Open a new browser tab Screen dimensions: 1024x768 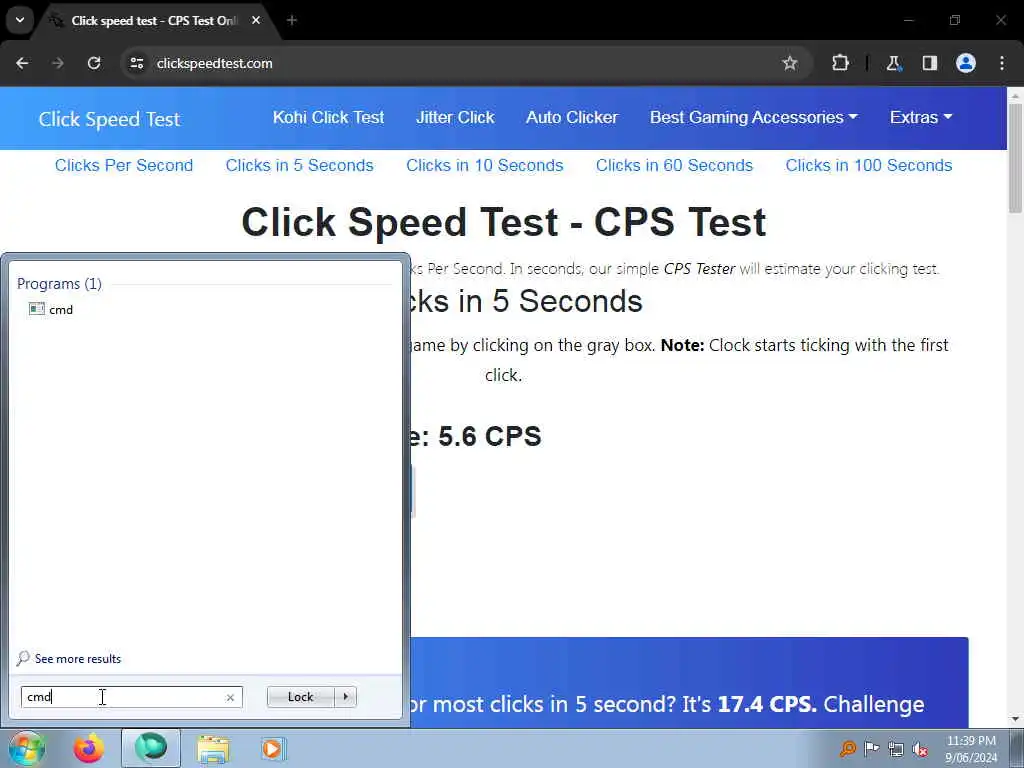[x=292, y=20]
